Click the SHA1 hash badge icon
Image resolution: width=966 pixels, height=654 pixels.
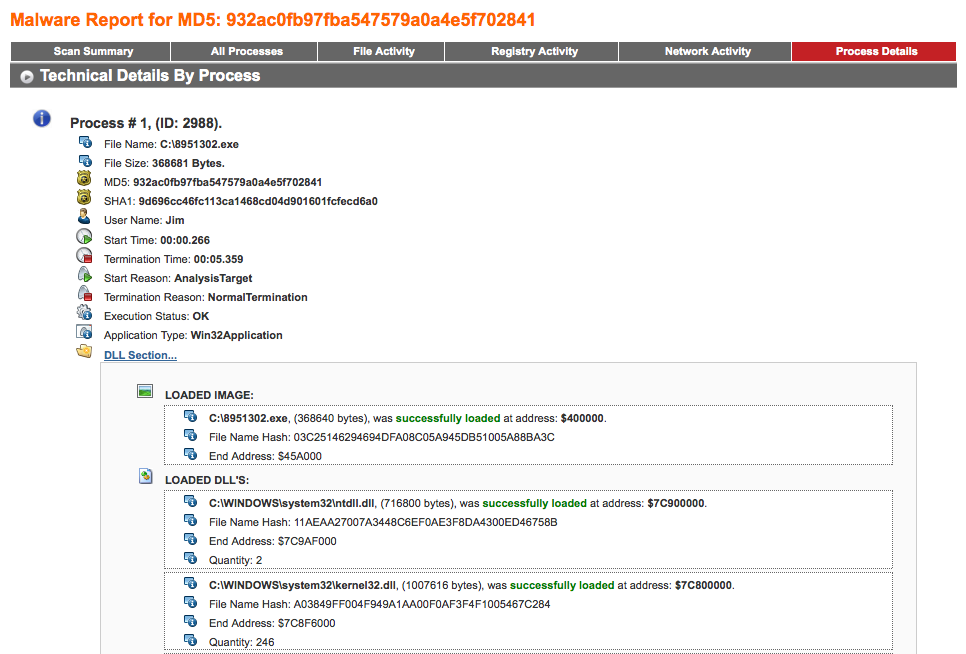pyautogui.click(x=85, y=200)
